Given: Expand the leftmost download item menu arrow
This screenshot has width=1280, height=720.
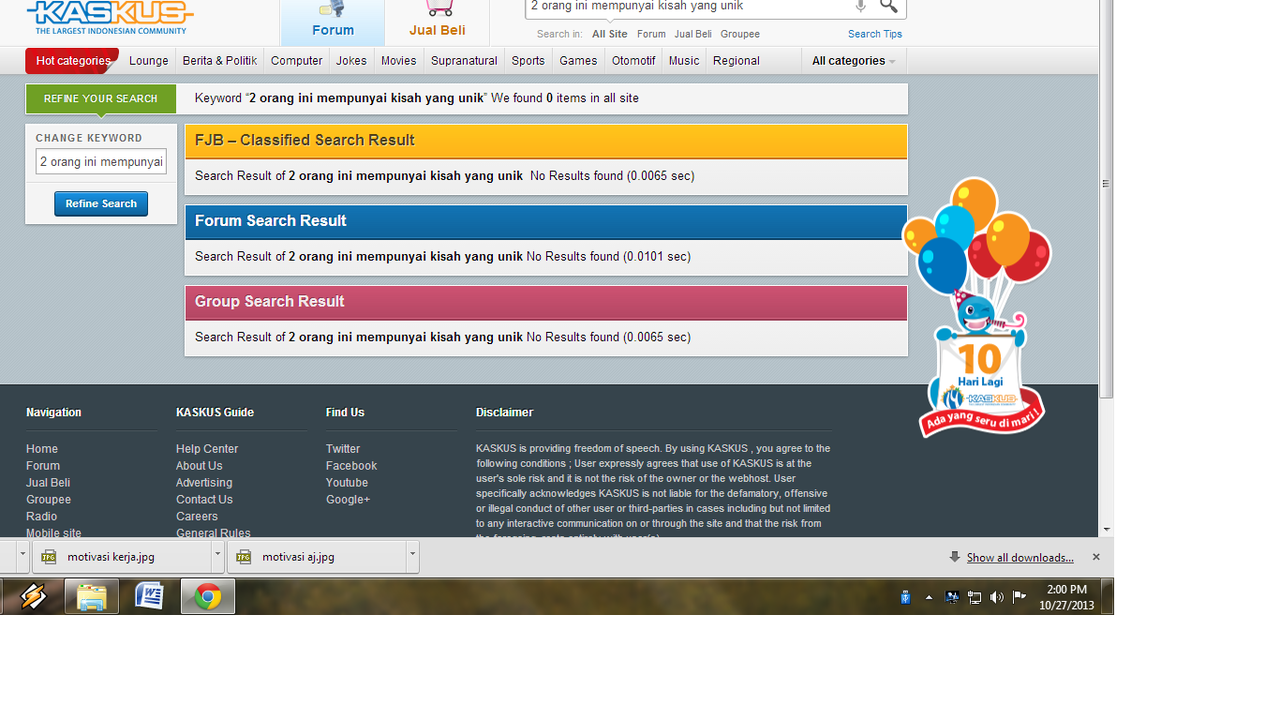Looking at the screenshot, I should click(22, 557).
